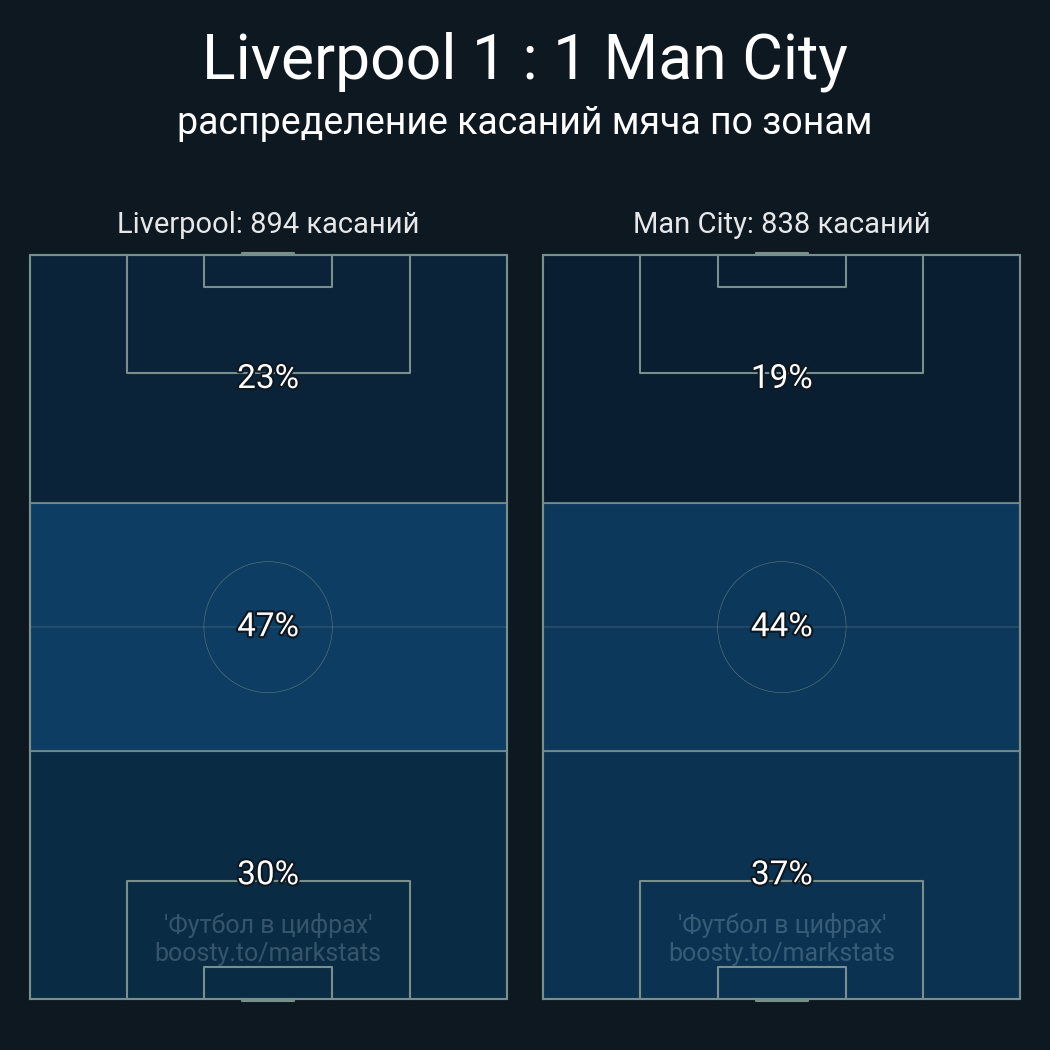
Task: Click the Liverpool 1 : 1 Man City title
Action: [525, 59]
